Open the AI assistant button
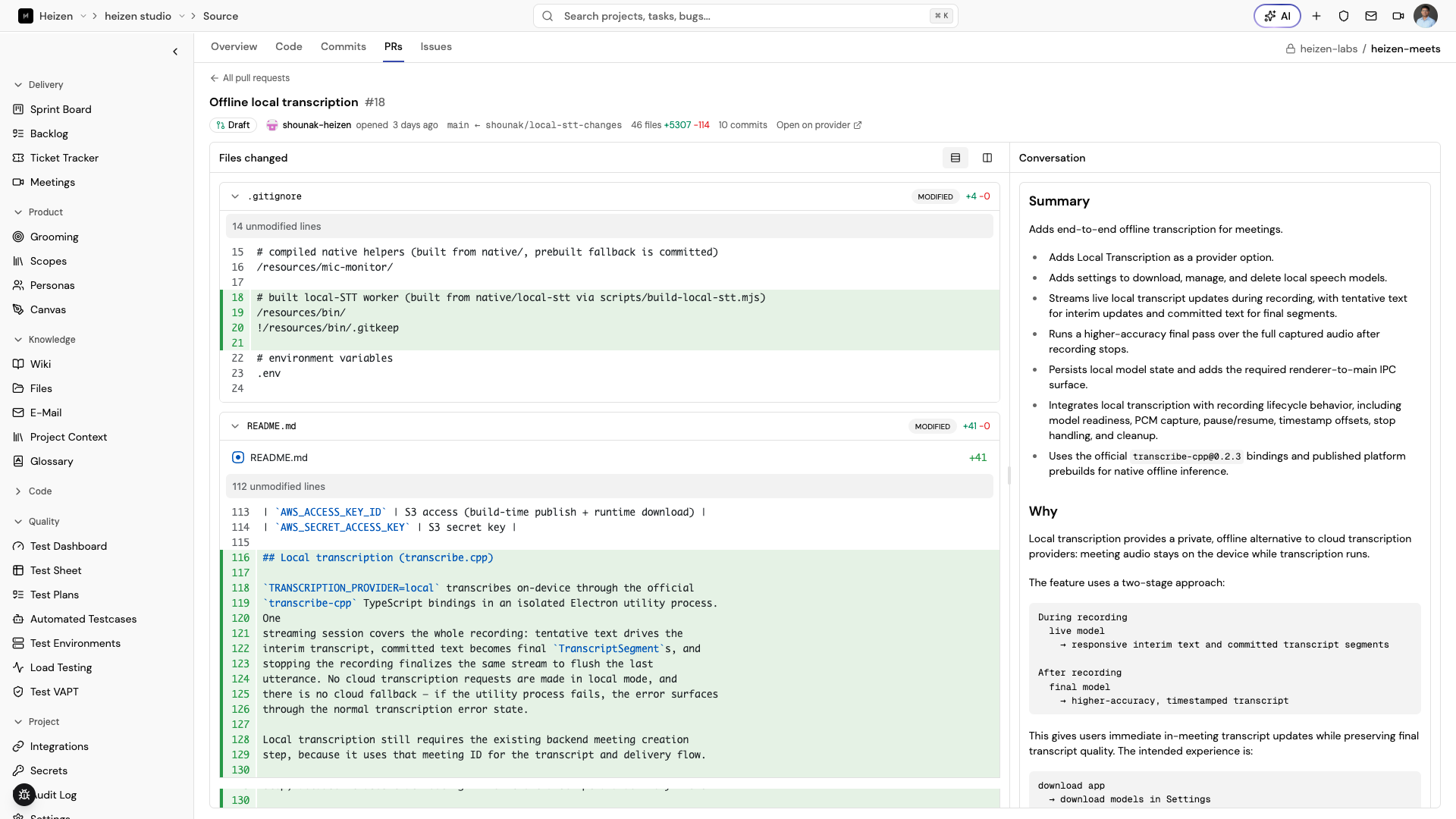The image size is (1456, 819). (1277, 16)
